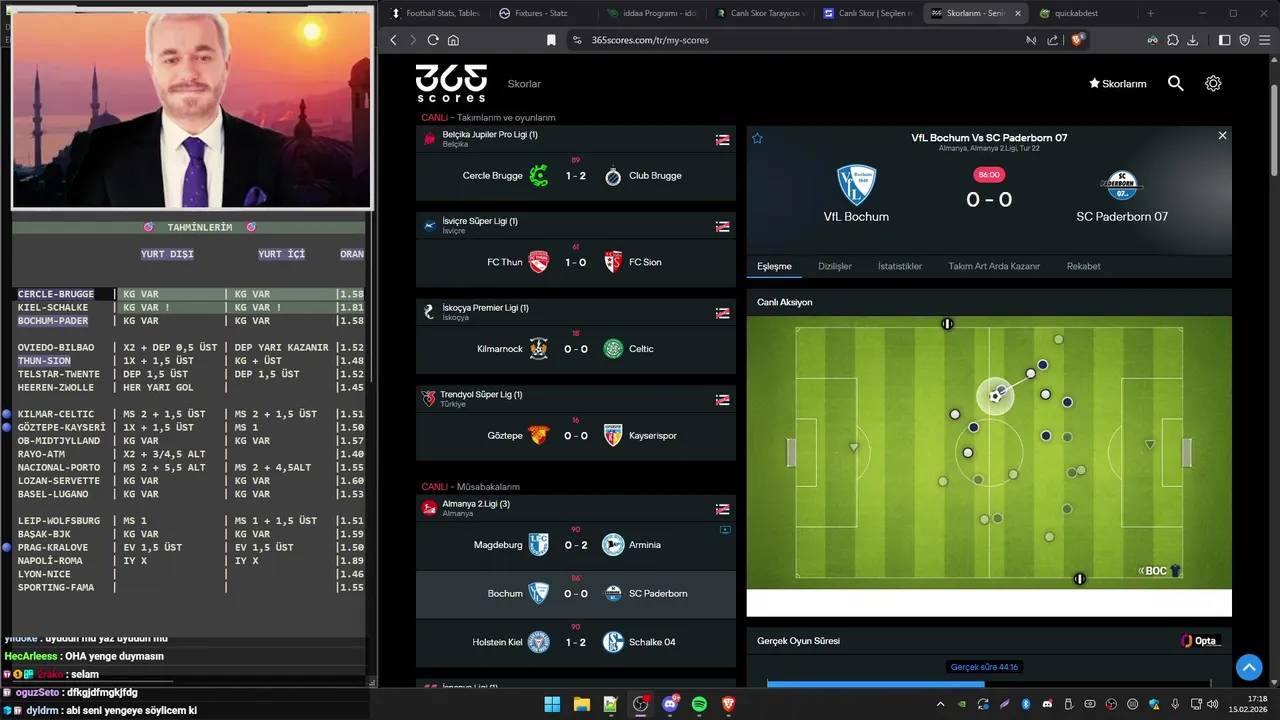Collapse İskoçya Premier Ligi section flag toggle
The image size is (1280, 720).
pos(722,313)
